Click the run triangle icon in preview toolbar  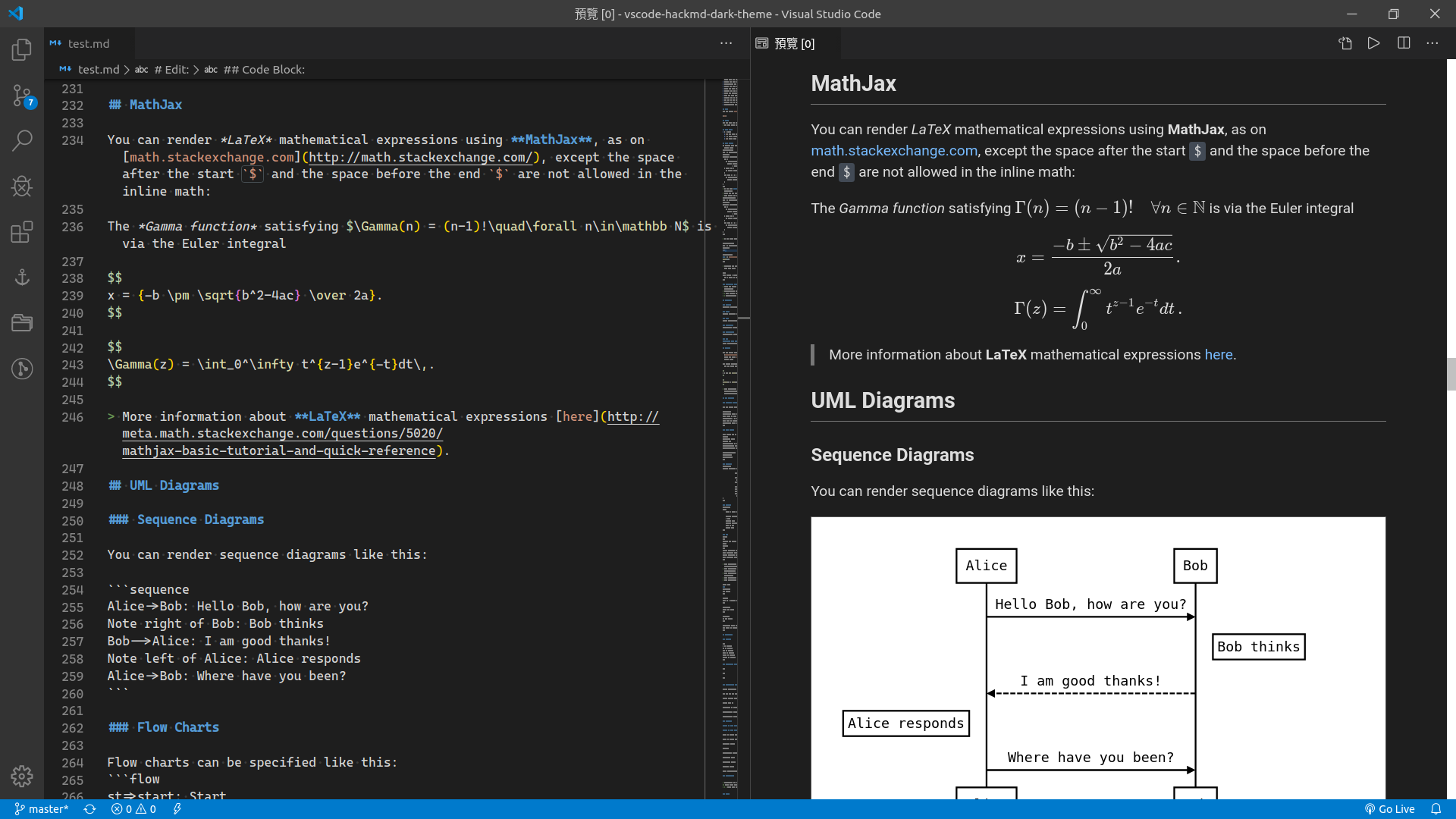(x=1373, y=43)
